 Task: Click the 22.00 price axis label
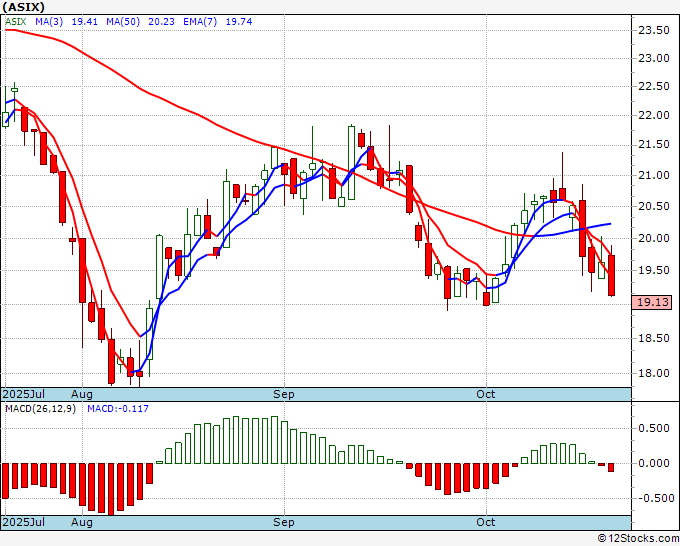click(x=654, y=115)
